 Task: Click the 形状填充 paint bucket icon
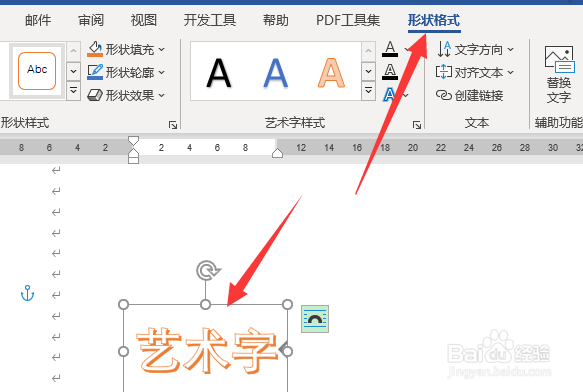click(95, 49)
